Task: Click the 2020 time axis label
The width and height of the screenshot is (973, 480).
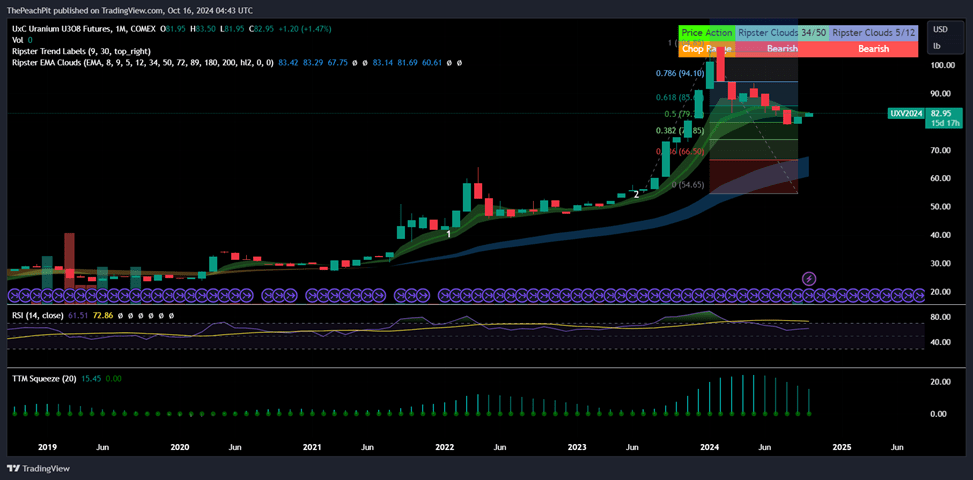Action: [x=179, y=447]
